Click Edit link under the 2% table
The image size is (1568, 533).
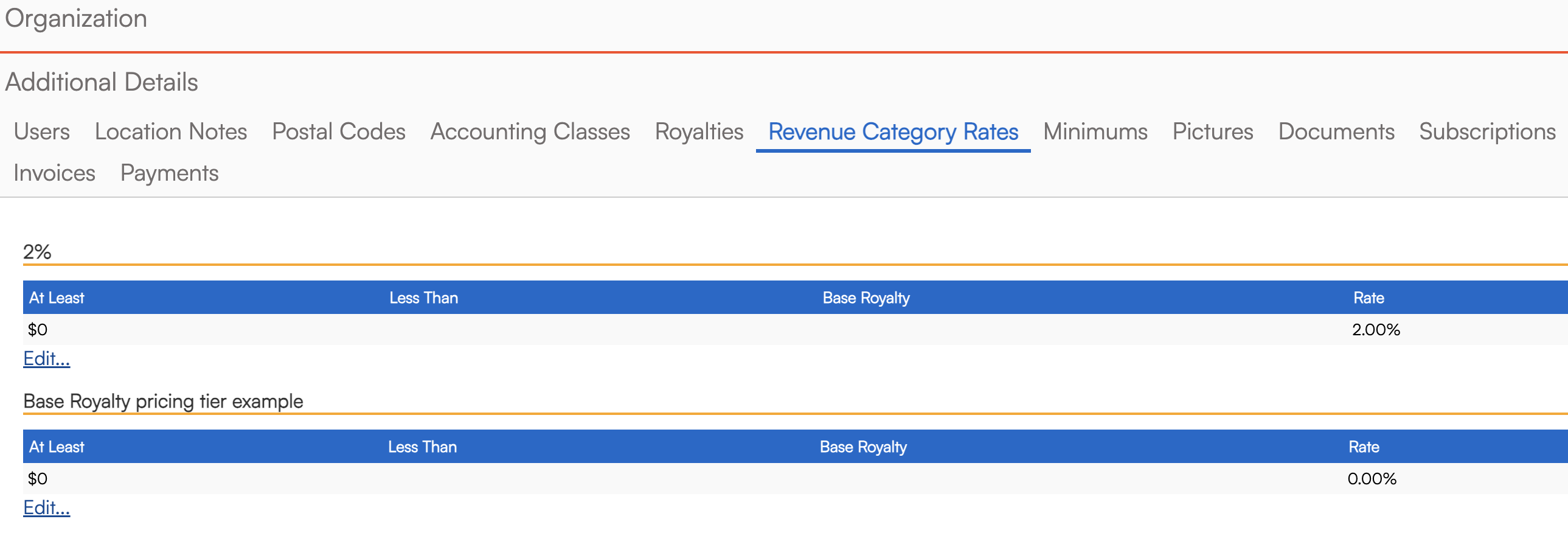pos(47,358)
